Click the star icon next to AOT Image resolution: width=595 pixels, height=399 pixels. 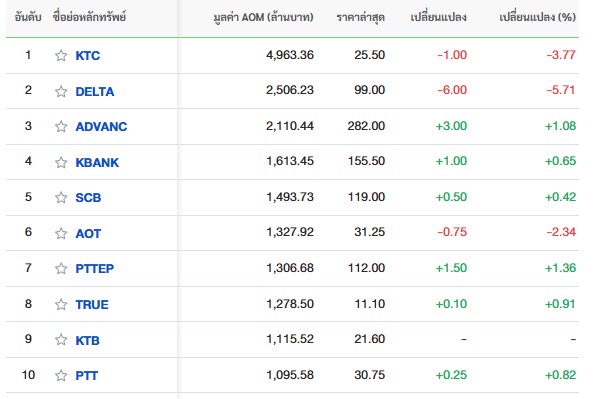point(61,233)
